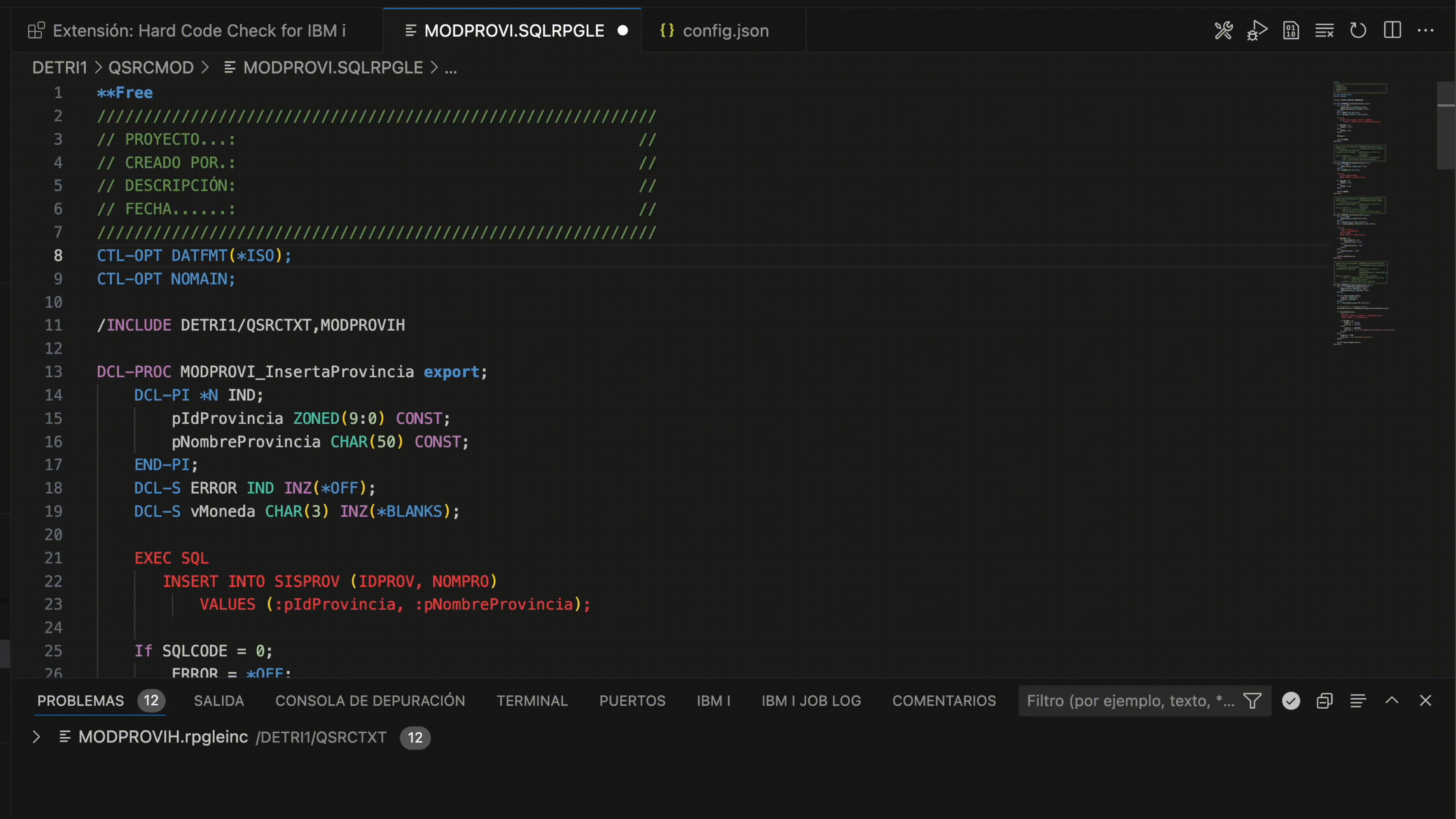
Task: Expand the MODPROVIH.rpgleinc problems group
Action: pyautogui.click(x=36, y=737)
